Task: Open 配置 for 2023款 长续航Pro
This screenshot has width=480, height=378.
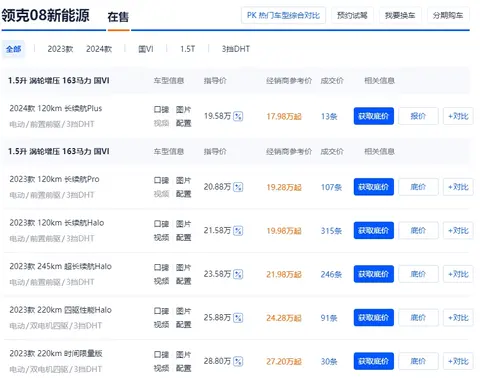Action: pyautogui.click(x=183, y=194)
